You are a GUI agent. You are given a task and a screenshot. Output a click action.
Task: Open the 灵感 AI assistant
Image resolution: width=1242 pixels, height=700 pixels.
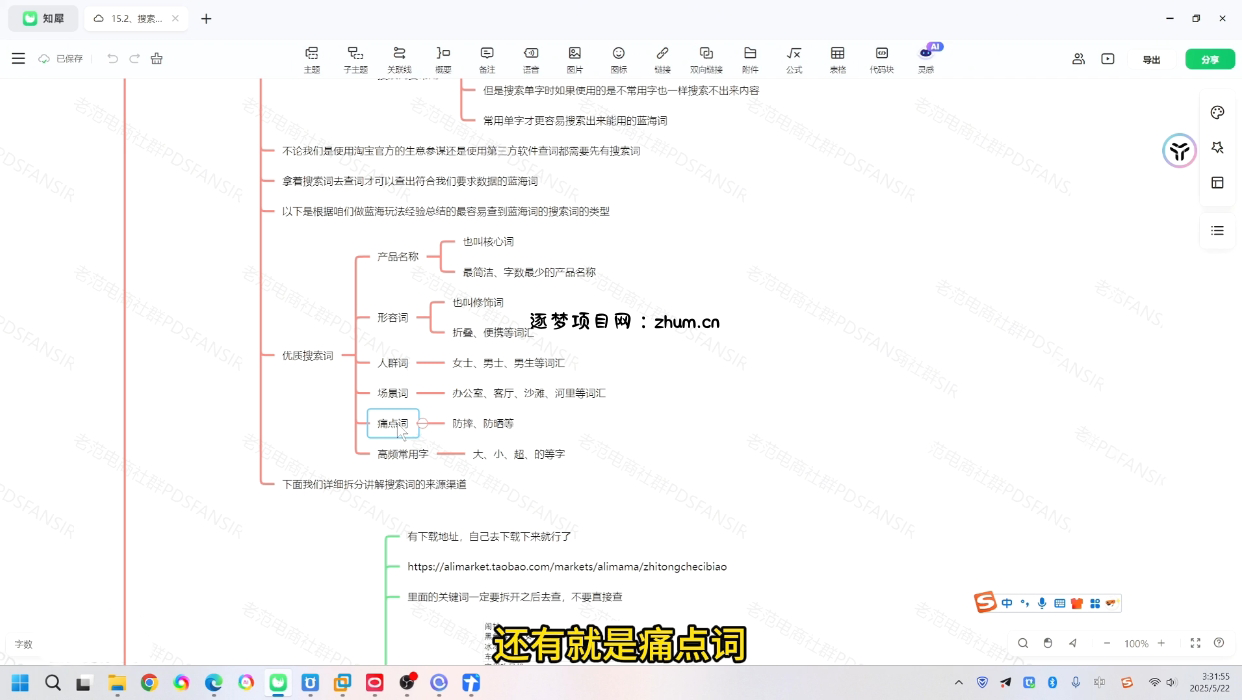tap(926, 60)
